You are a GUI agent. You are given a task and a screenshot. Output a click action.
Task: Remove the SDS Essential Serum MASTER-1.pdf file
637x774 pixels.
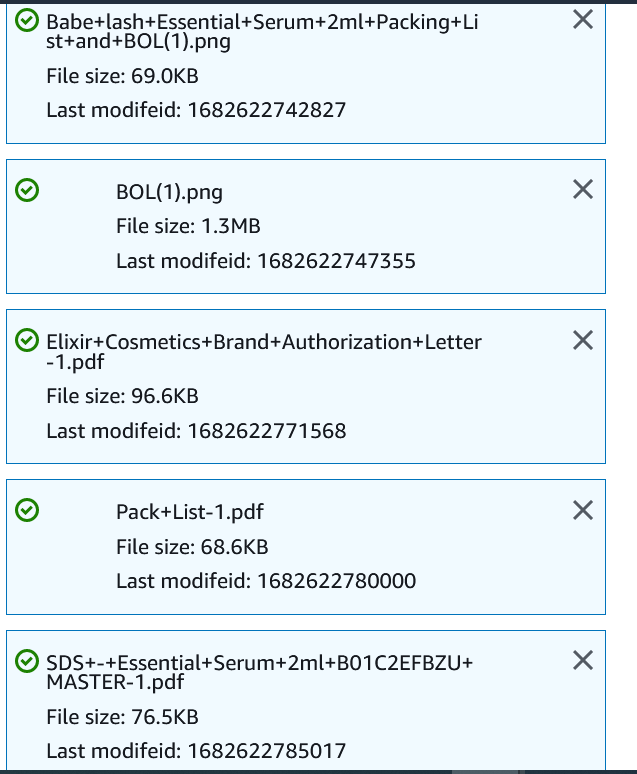pos(583,660)
